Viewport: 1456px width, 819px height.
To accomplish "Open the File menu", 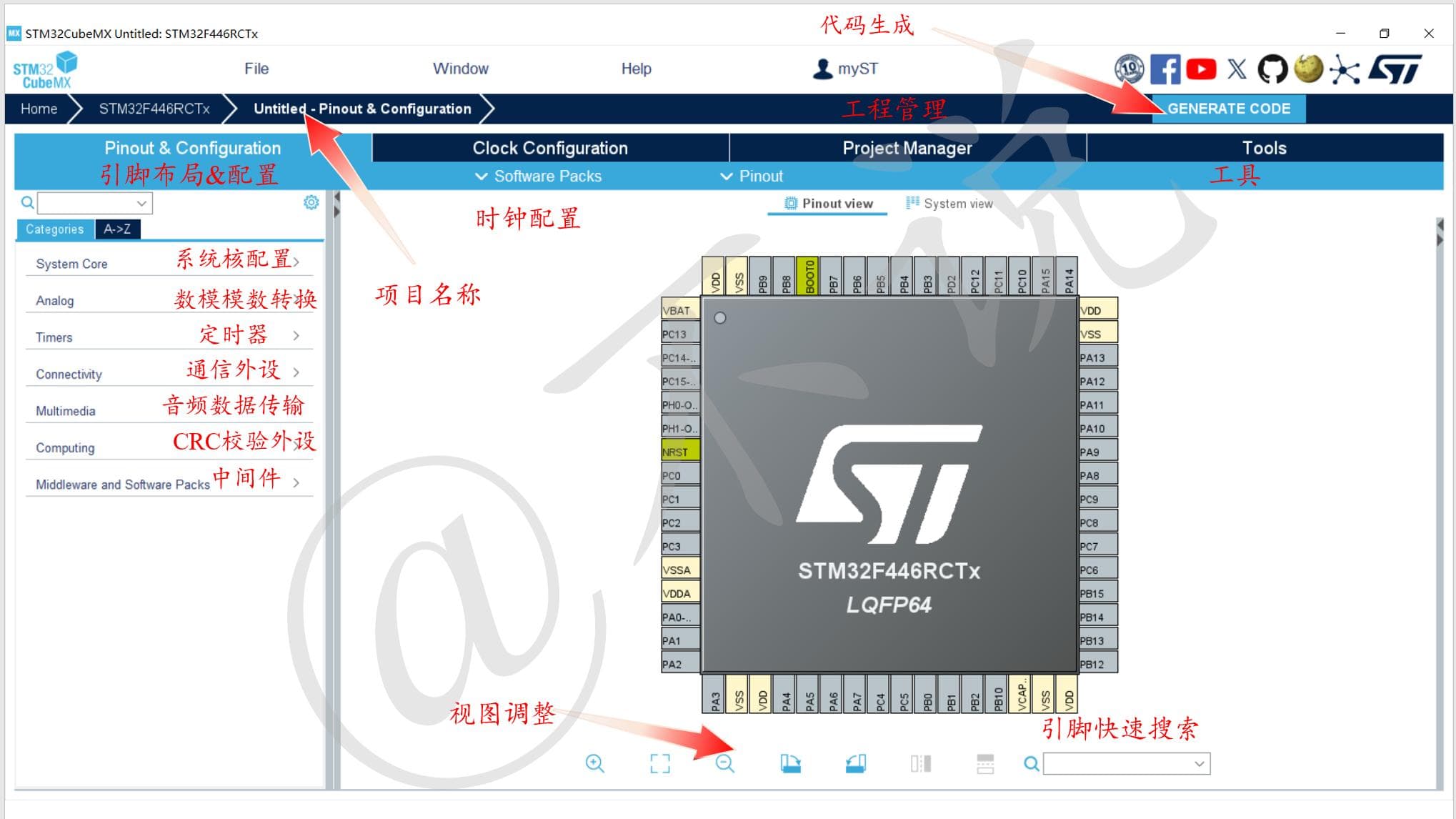I will (256, 69).
